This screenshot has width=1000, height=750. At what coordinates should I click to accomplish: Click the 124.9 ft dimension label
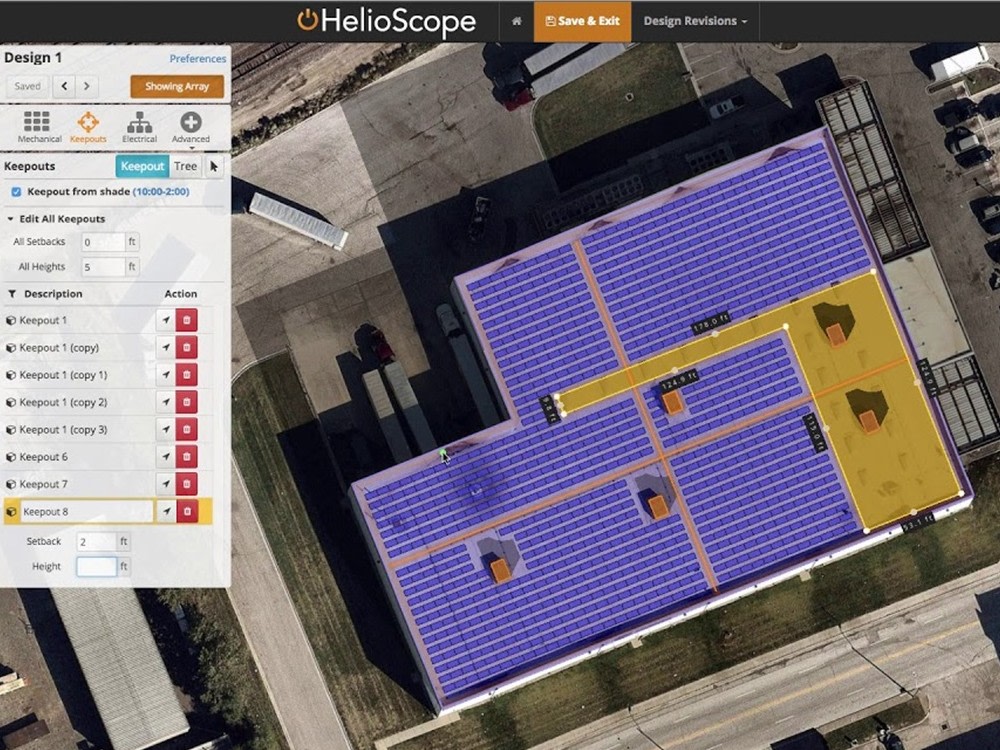tap(678, 381)
